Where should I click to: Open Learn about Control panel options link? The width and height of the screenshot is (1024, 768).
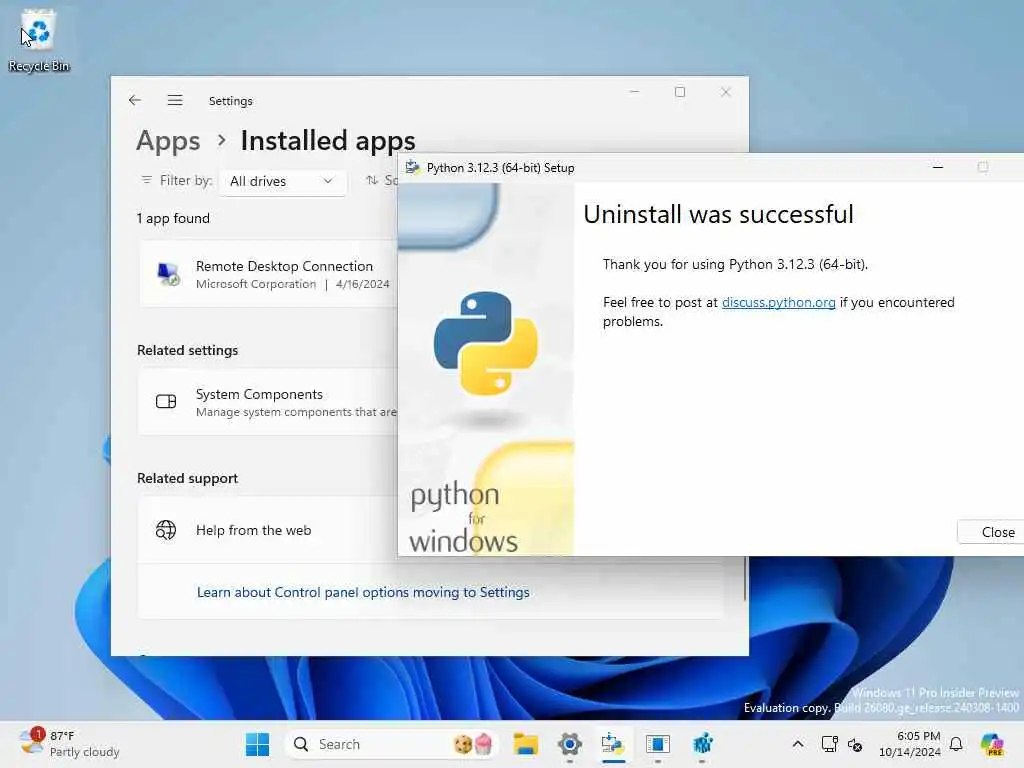[x=363, y=592]
